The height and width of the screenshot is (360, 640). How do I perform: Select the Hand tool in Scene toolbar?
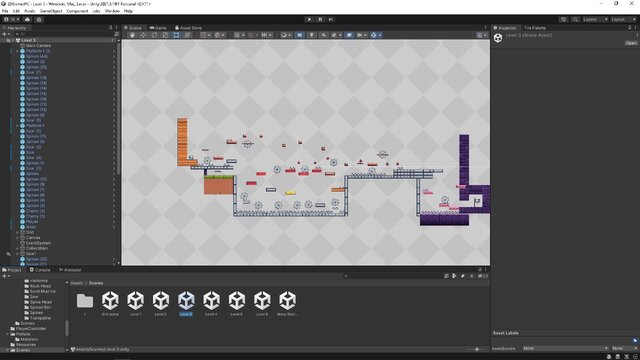point(132,35)
